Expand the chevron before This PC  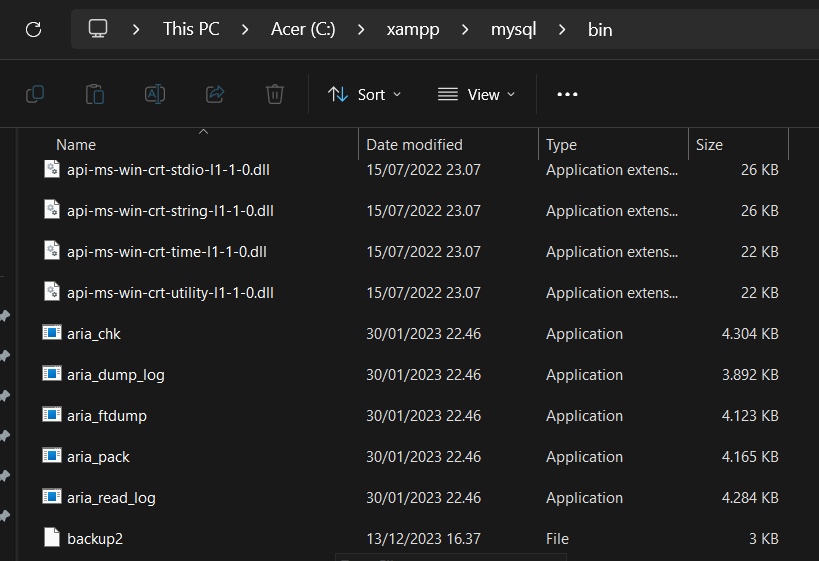pos(136,29)
